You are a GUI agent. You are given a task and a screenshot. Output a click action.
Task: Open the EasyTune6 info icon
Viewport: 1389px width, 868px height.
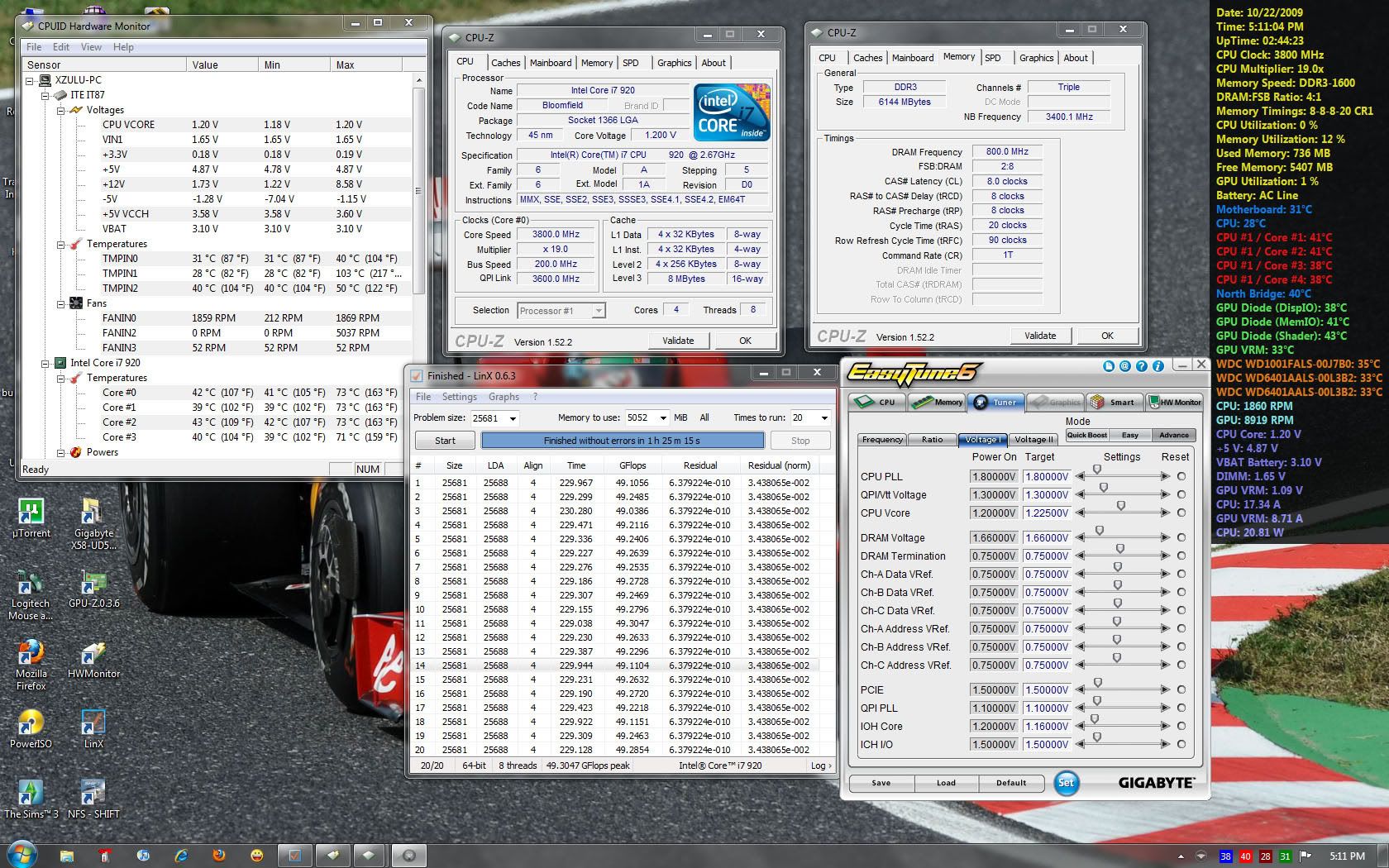tap(1158, 366)
